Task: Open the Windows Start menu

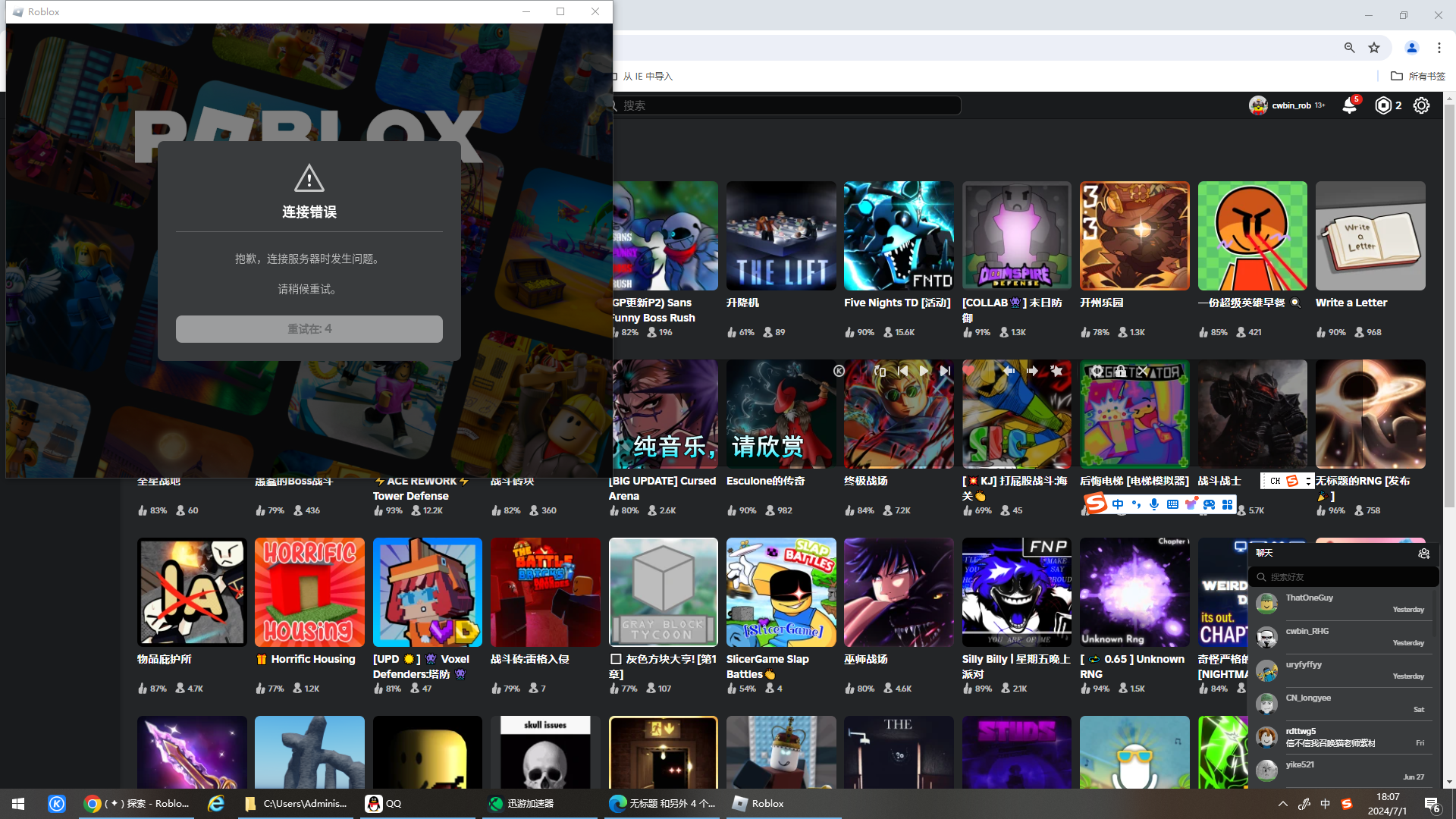Action: (x=18, y=804)
